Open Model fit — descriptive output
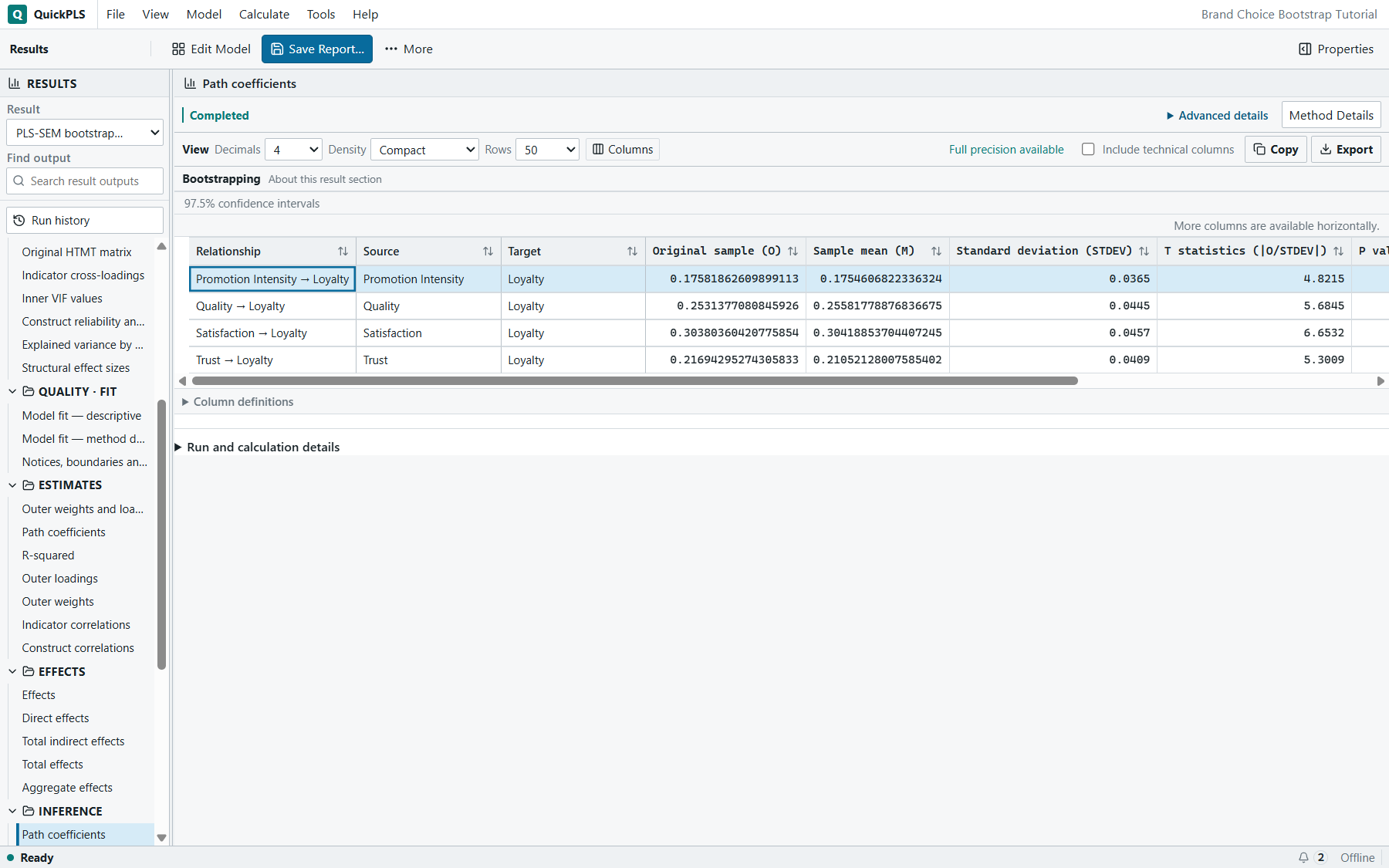 coord(82,415)
